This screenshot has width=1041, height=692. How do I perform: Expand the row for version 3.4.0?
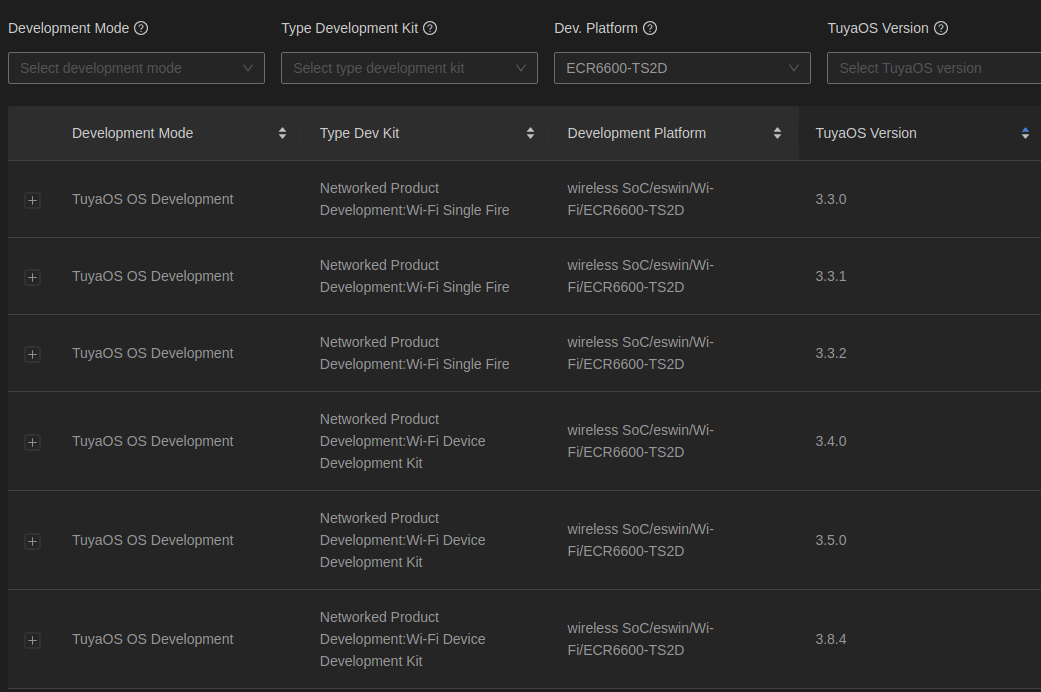click(x=32, y=442)
